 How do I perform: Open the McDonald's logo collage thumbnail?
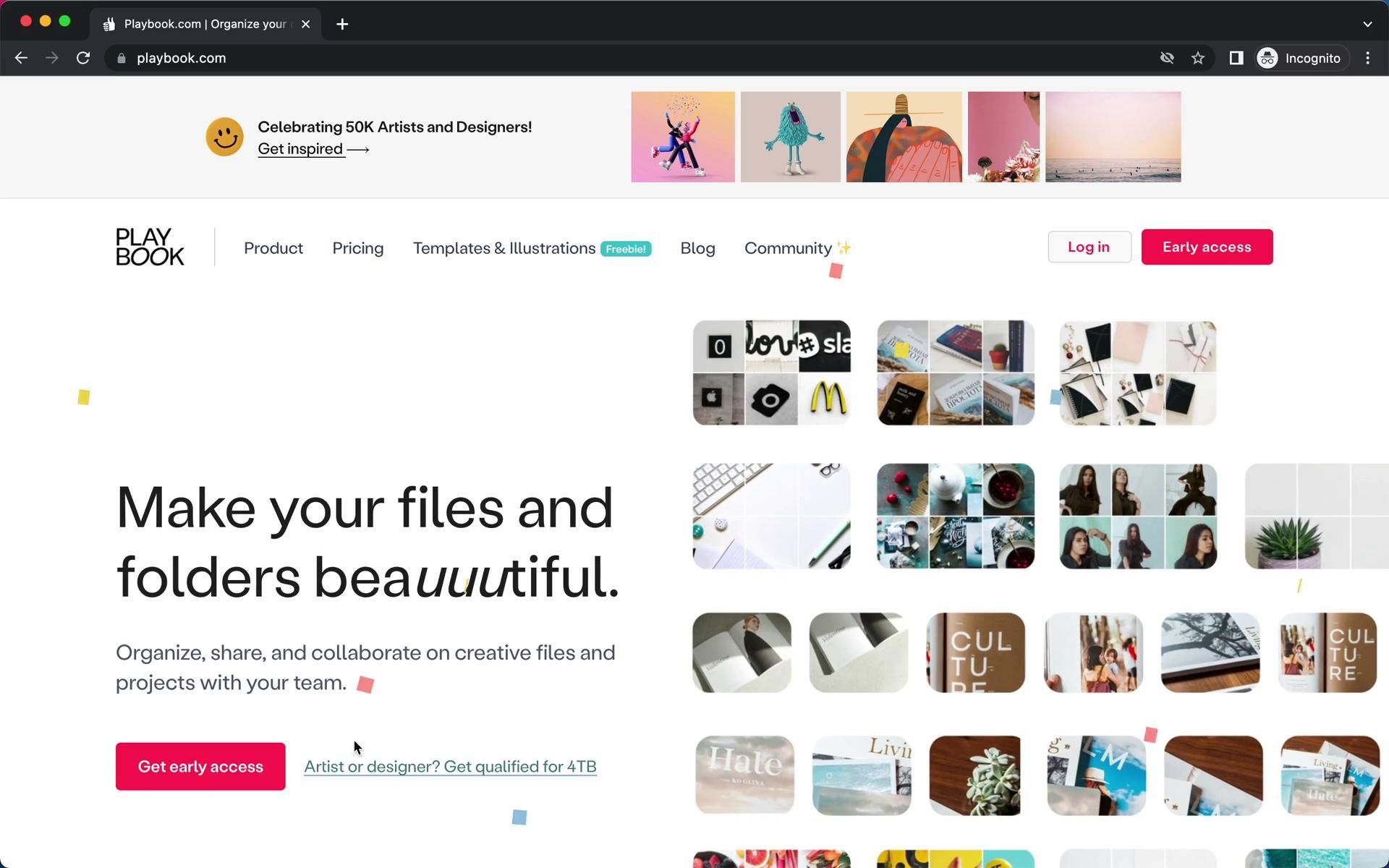771,373
